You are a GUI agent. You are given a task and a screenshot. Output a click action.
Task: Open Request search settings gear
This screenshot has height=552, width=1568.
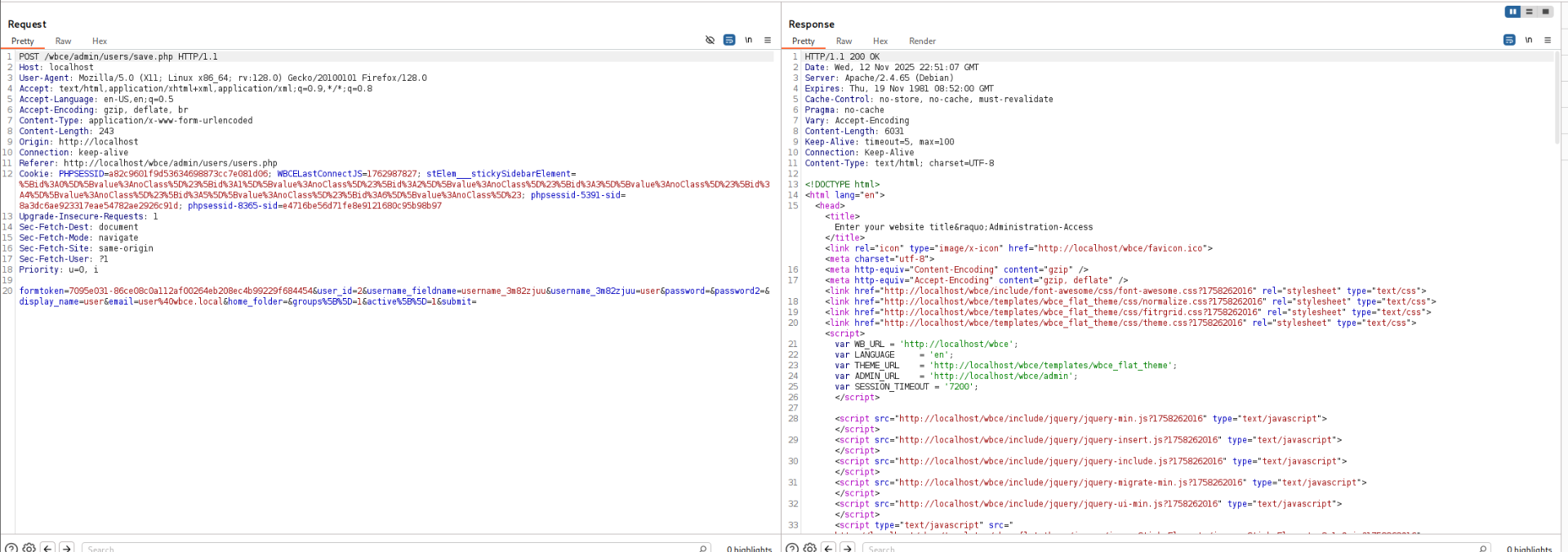tap(29, 548)
